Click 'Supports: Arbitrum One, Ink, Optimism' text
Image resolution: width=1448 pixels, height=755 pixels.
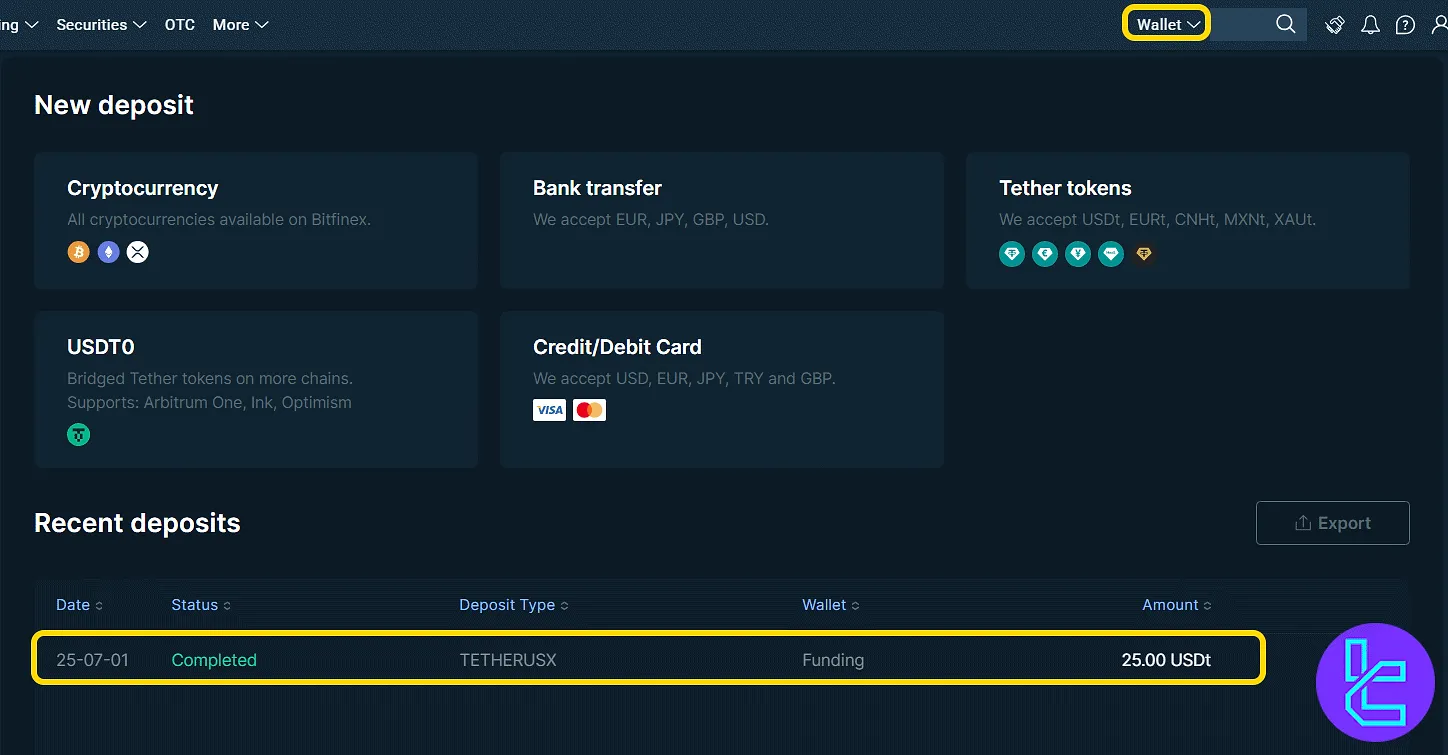[209, 402]
